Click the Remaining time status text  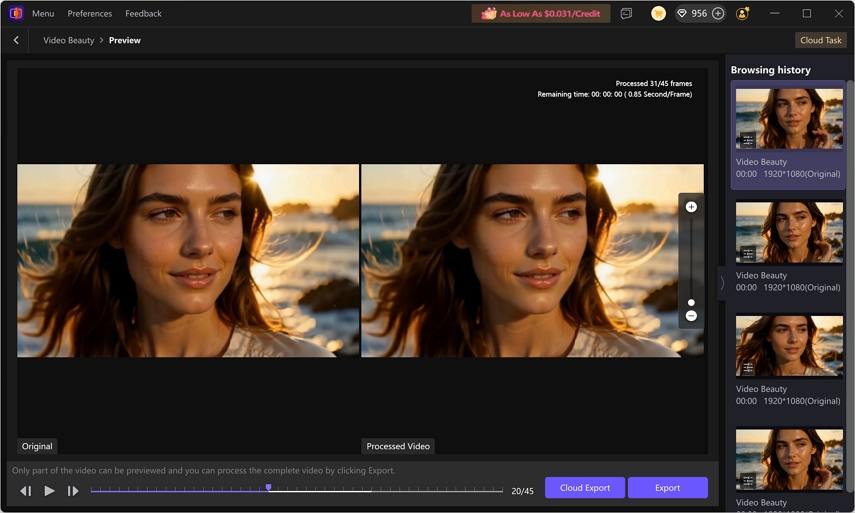click(615, 94)
